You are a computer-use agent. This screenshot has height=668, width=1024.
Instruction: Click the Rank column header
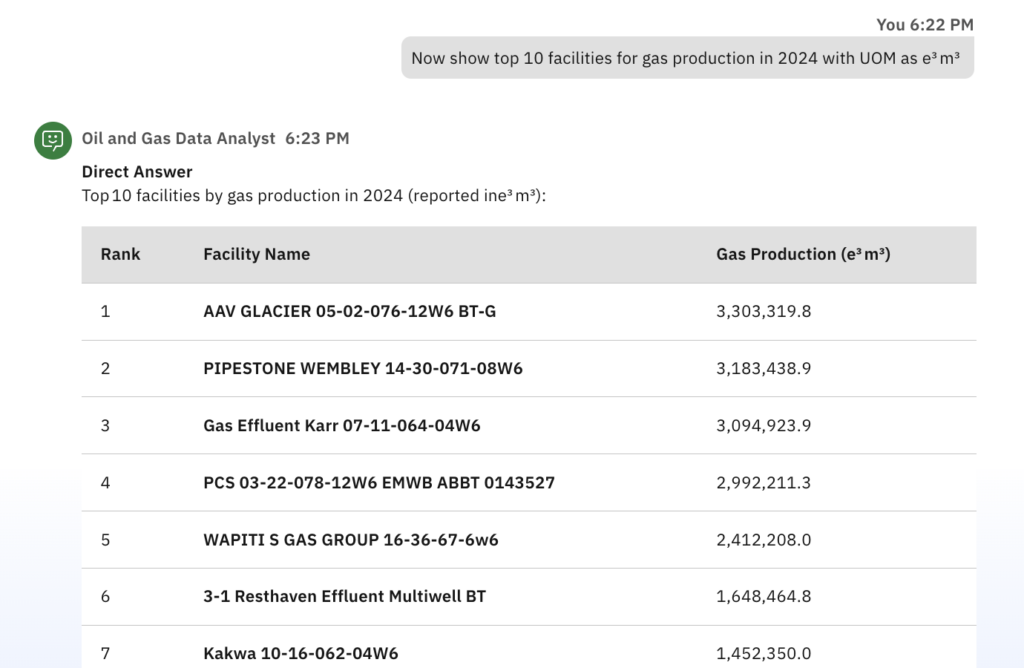(x=120, y=254)
